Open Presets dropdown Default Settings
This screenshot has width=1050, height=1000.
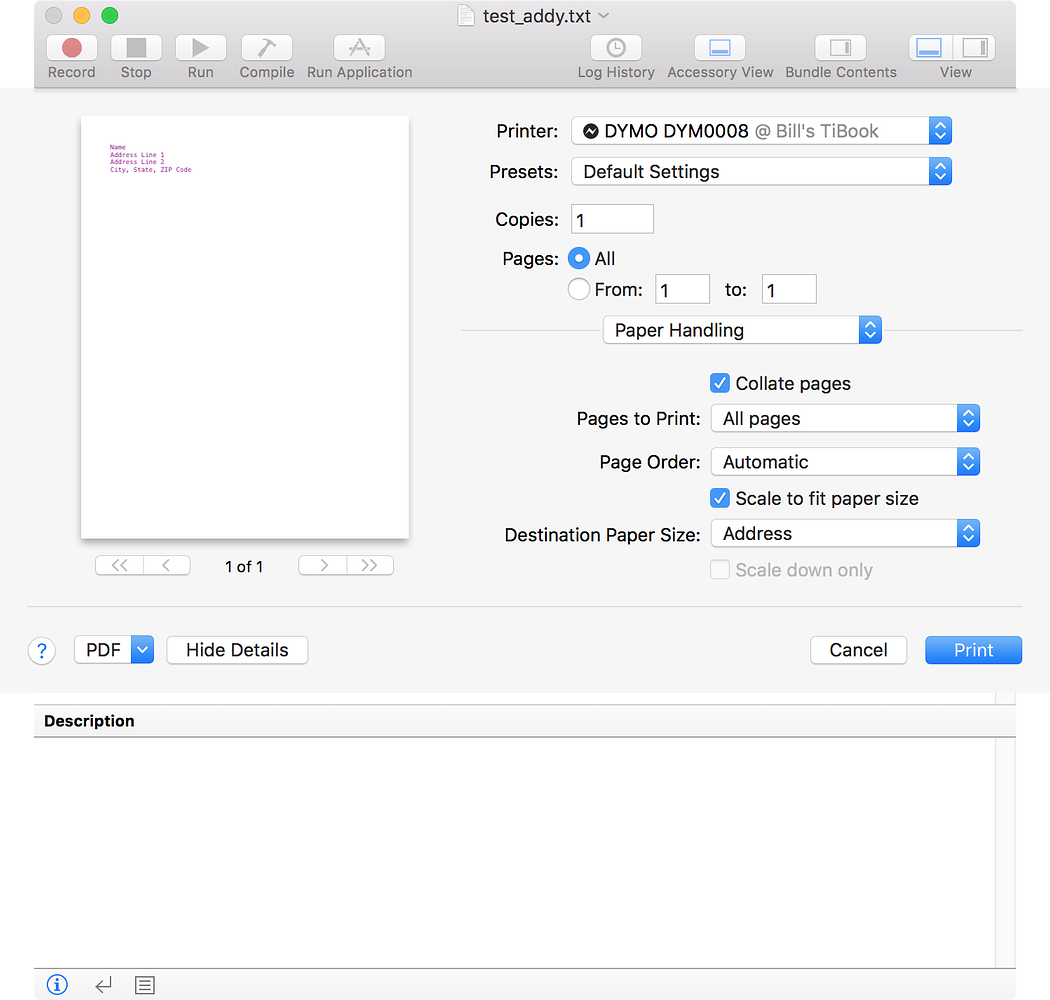point(761,171)
